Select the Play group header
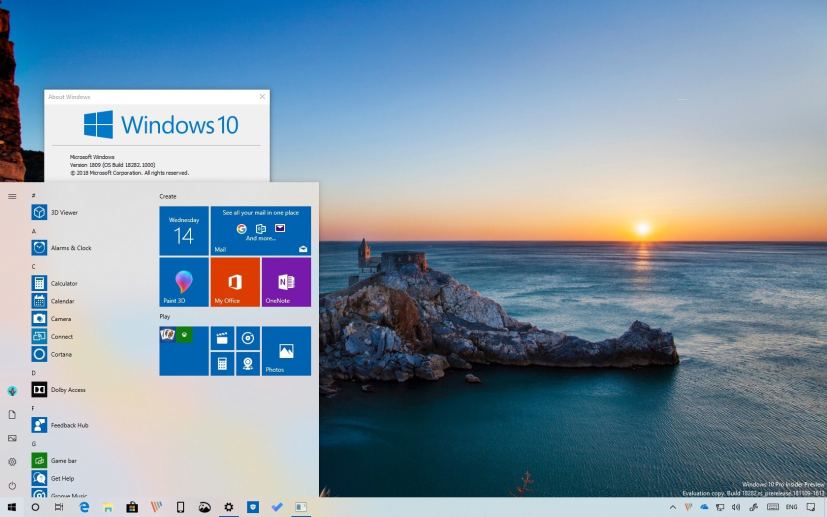This screenshot has height=517, width=827. point(165,317)
